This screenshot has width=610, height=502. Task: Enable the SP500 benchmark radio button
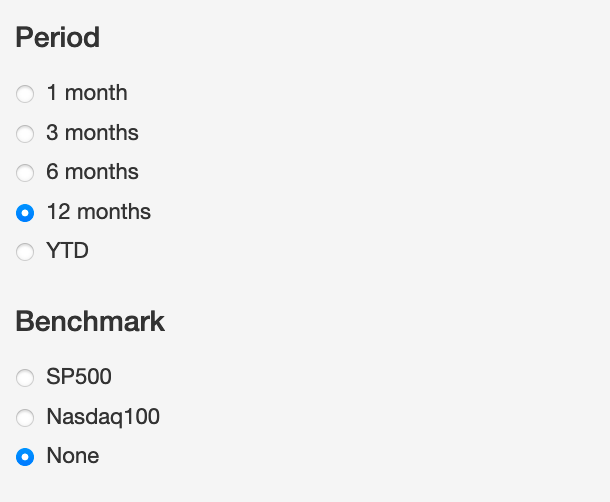[x=25, y=378]
